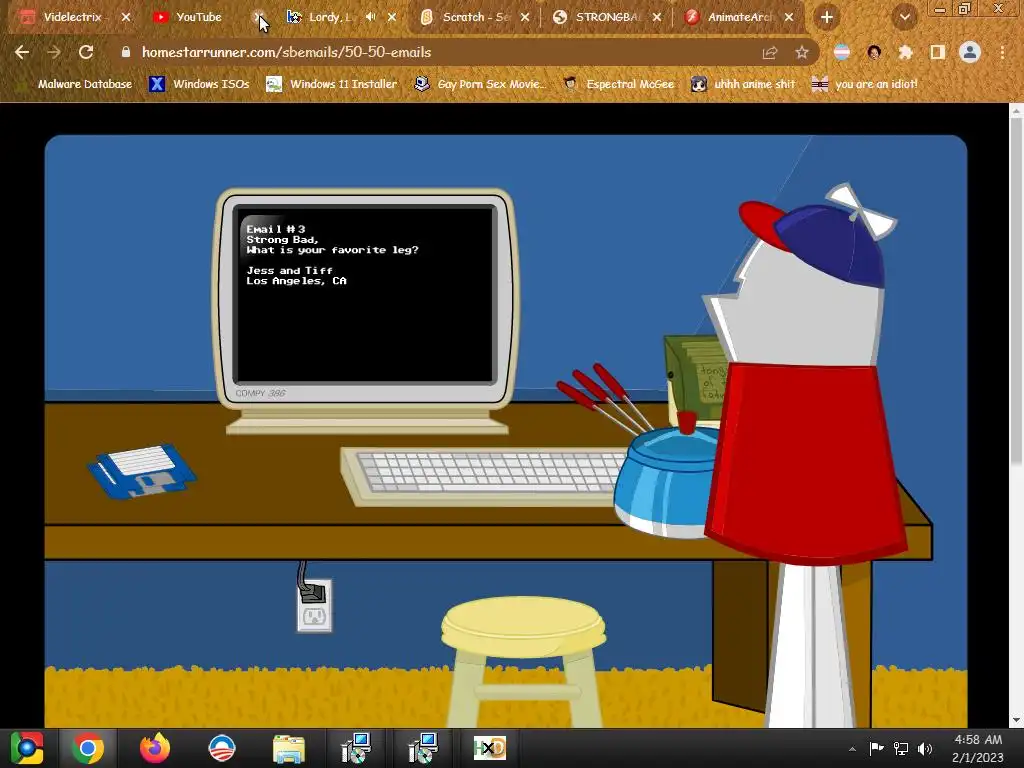The width and height of the screenshot is (1024, 768).
Task: Open network status tray icon
Action: coord(901,748)
